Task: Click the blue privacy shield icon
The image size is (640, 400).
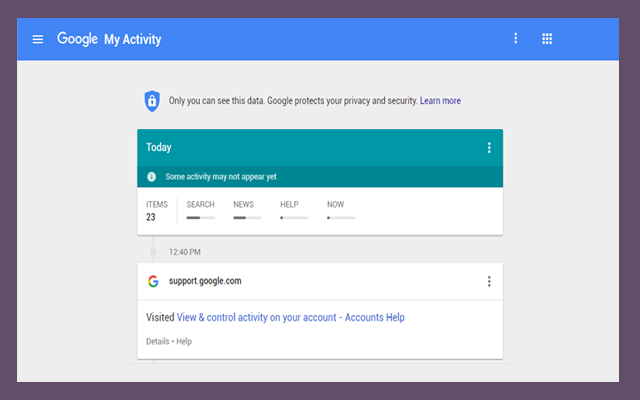Action: point(151,100)
